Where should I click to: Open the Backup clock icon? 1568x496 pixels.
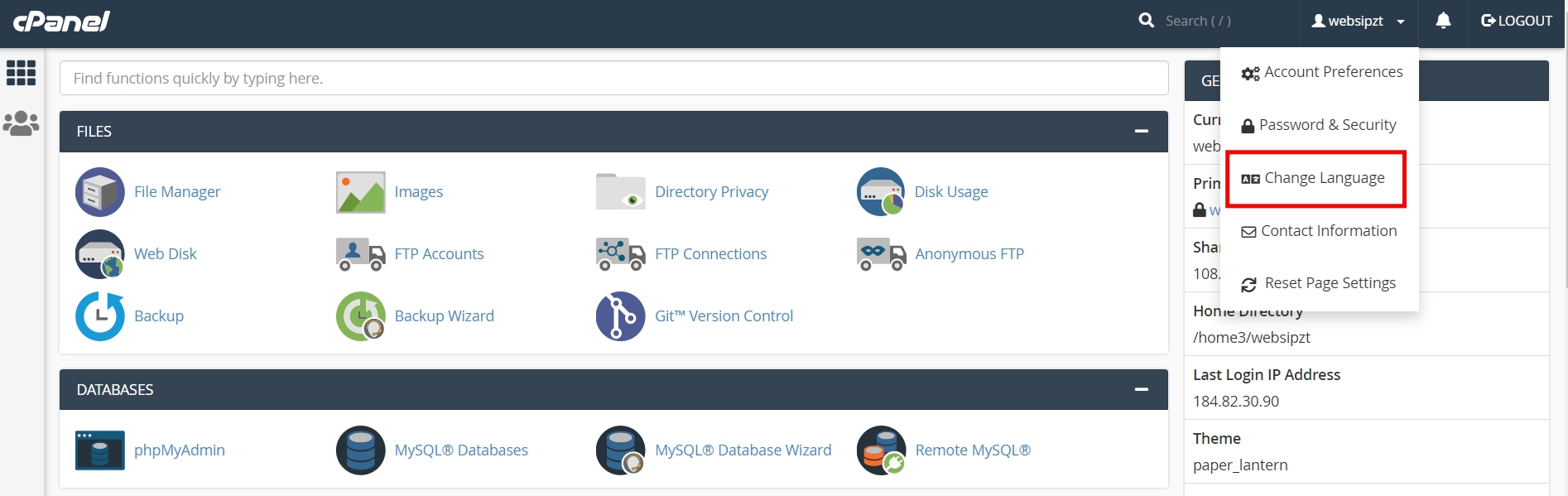point(100,316)
